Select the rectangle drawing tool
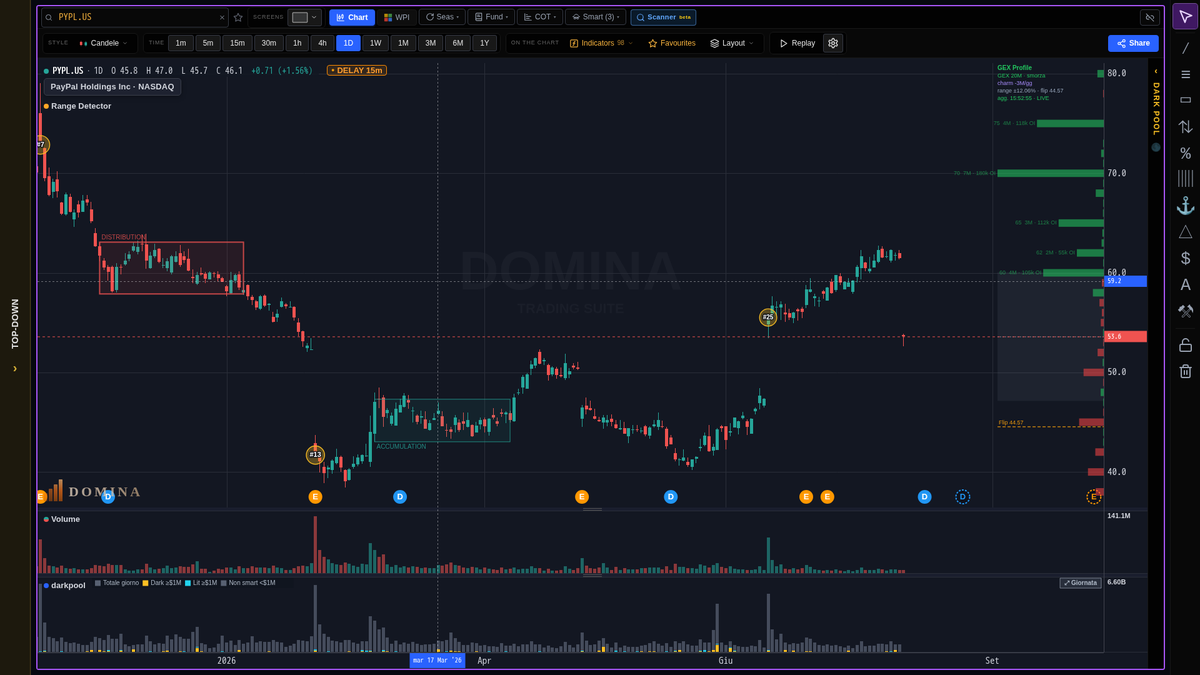The image size is (1200, 675). pos(1185,100)
